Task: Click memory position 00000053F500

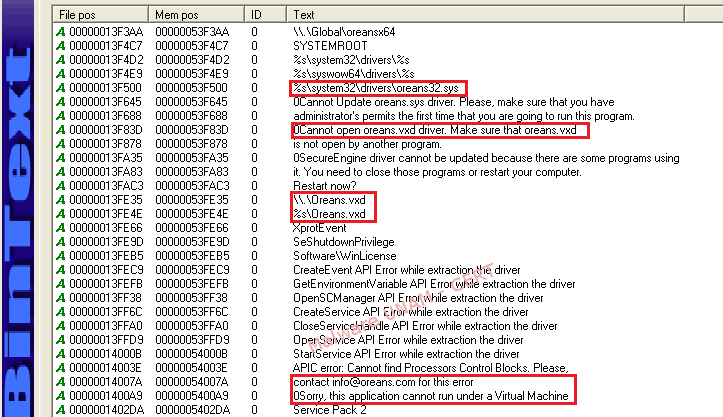Action: (192, 88)
